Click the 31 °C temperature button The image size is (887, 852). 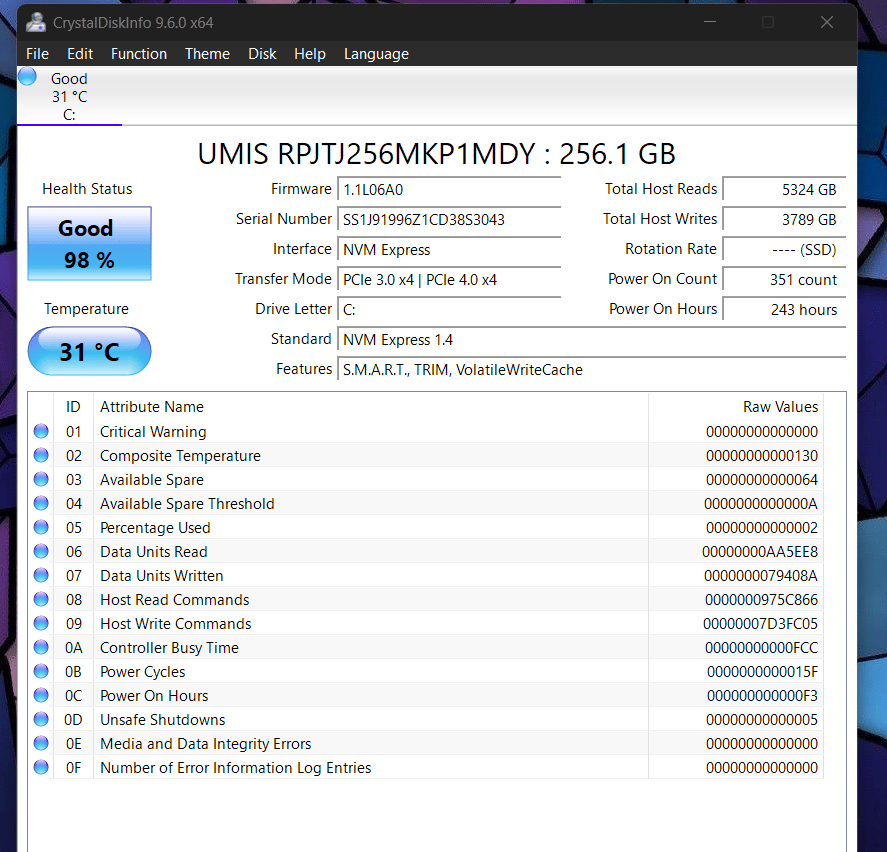[x=89, y=351]
